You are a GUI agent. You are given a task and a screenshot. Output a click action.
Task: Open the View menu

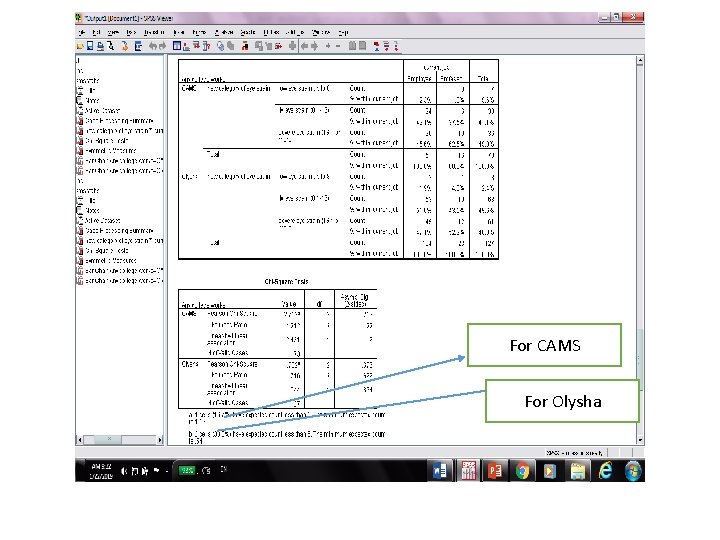point(113,32)
